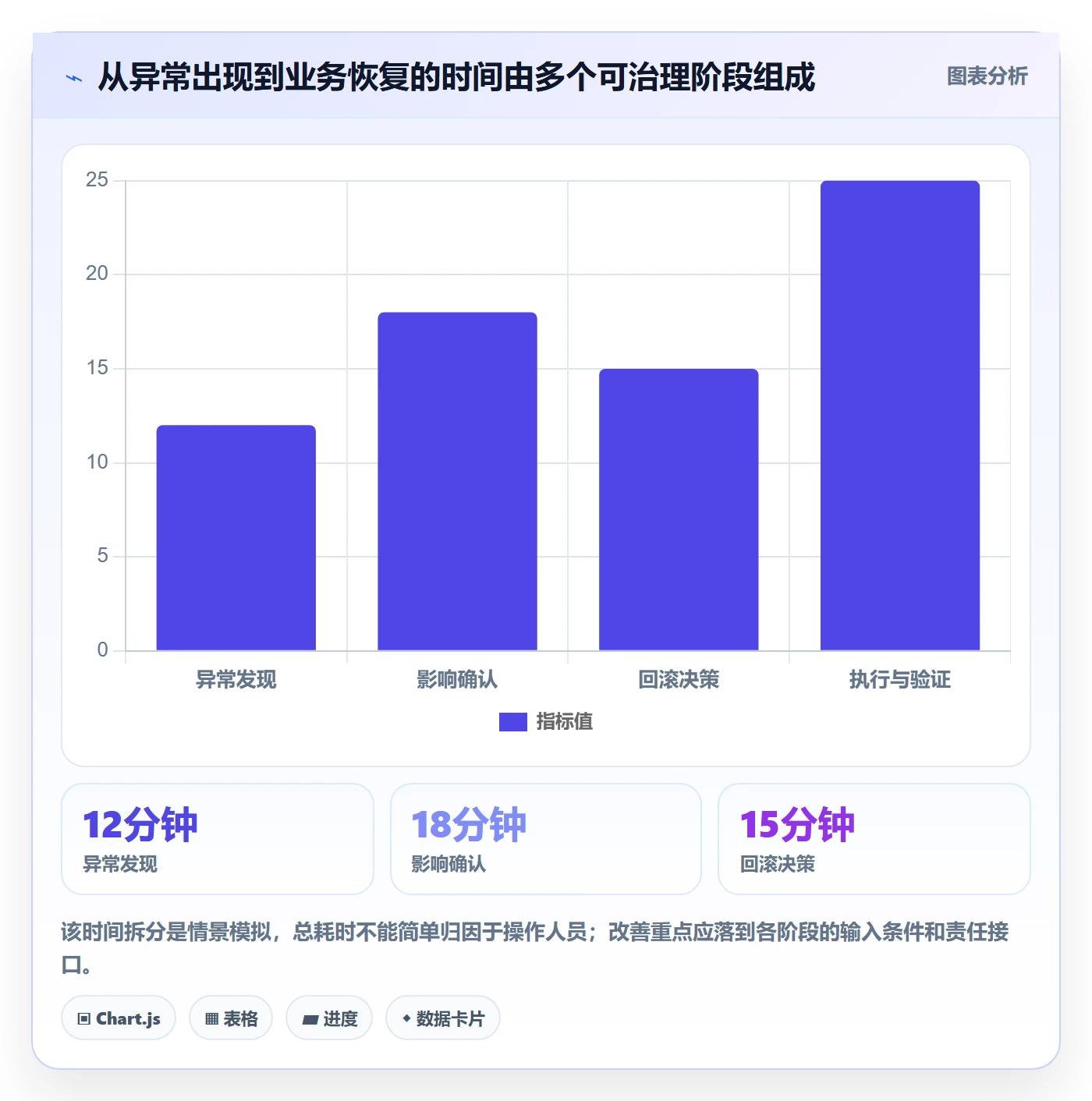
Task: Click the 图表分析 label in the header
Action: tap(987, 76)
